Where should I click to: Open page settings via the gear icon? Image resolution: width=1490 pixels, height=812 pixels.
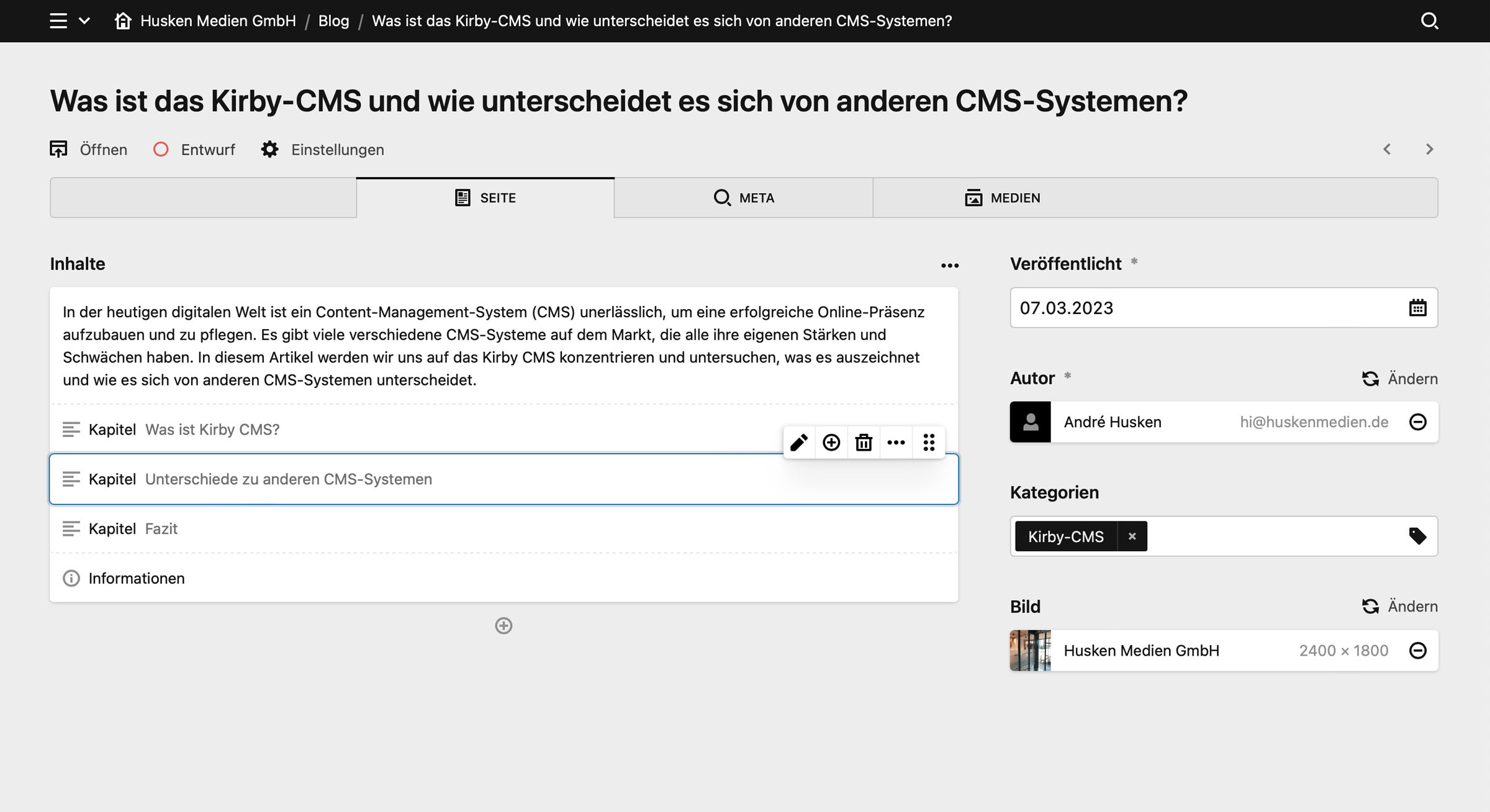tap(271, 149)
